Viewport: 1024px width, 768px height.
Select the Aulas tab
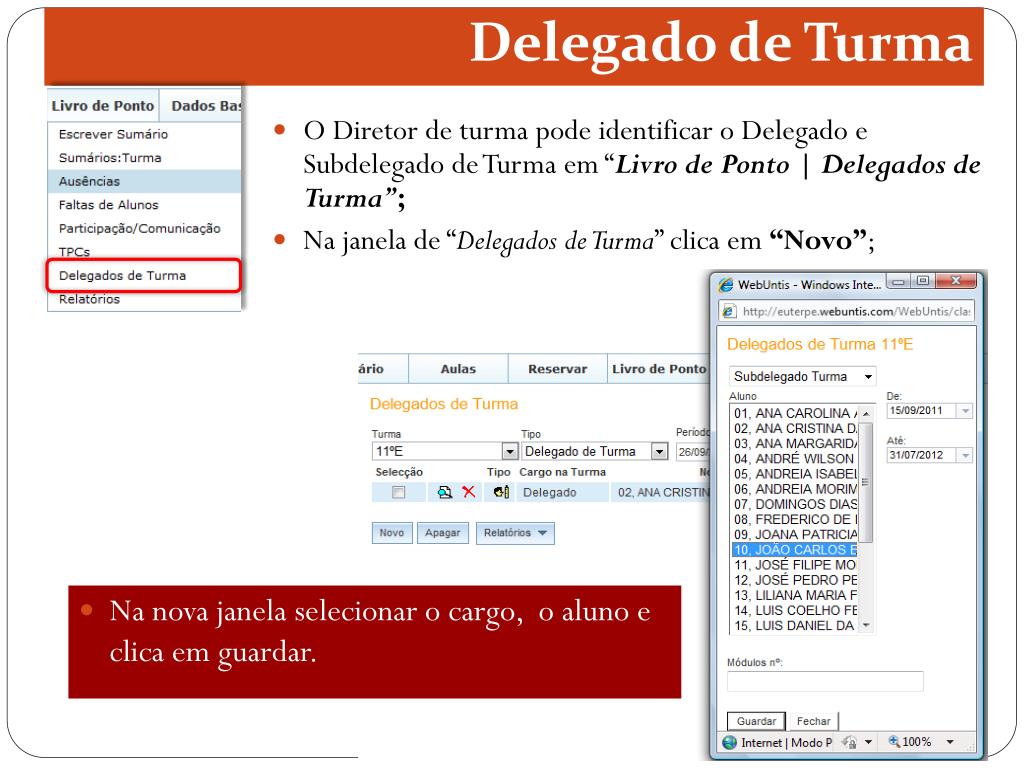458,369
